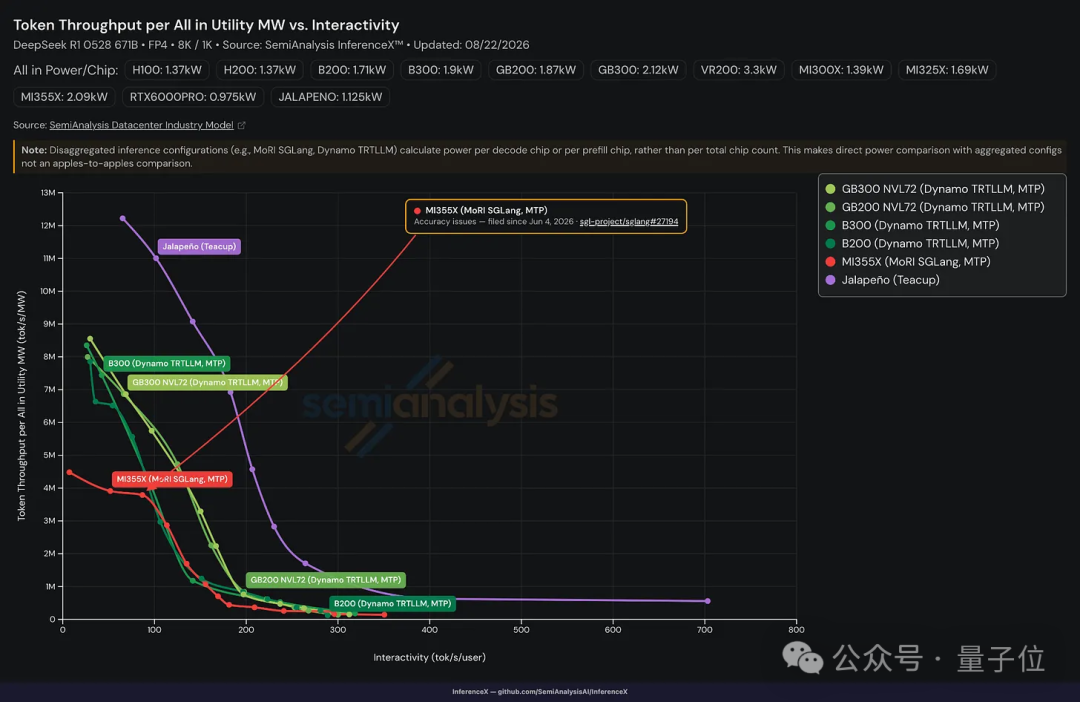Click the purple Jalapeño legend dot
1080x702 pixels.
point(831,280)
